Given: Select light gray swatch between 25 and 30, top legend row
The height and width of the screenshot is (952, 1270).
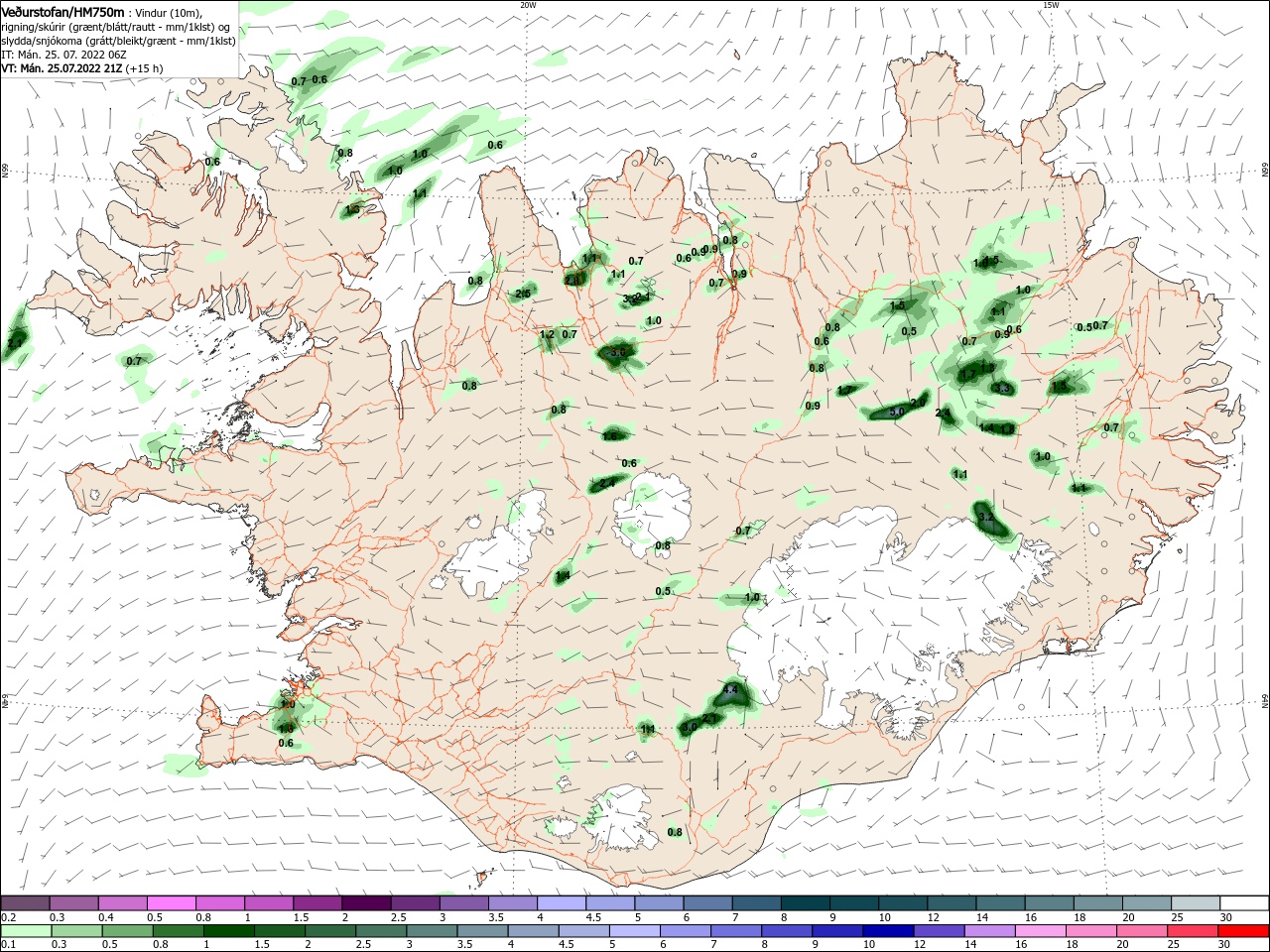Looking at the screenshot, I should 1196,903.
